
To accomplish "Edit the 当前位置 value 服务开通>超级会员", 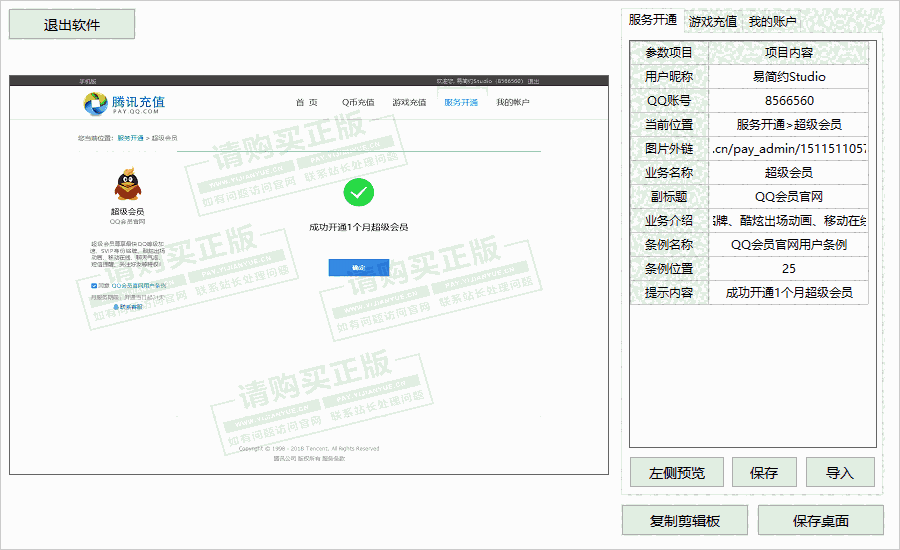I will (789, 125).
